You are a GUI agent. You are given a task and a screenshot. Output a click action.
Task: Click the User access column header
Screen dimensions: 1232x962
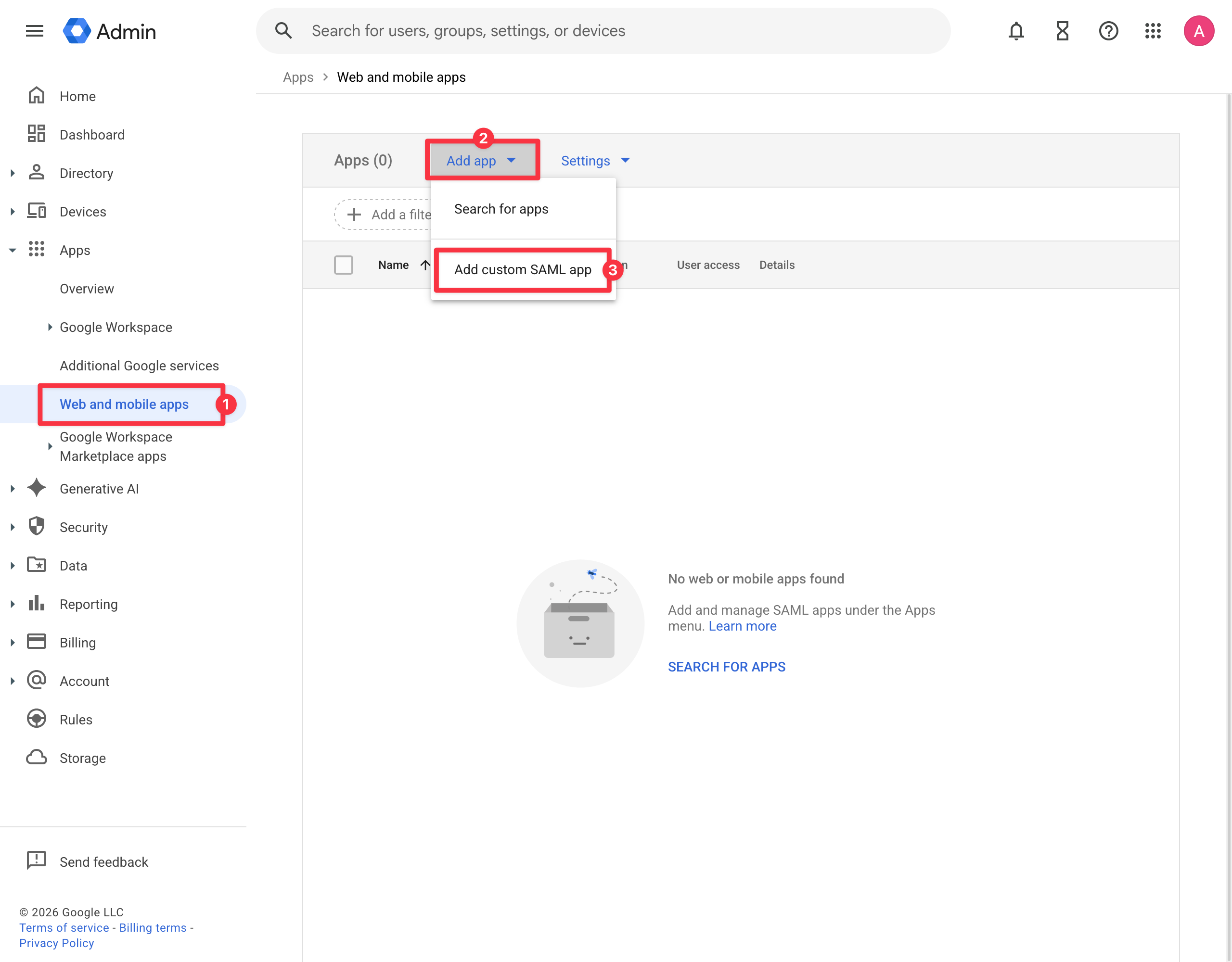[708, 265]
